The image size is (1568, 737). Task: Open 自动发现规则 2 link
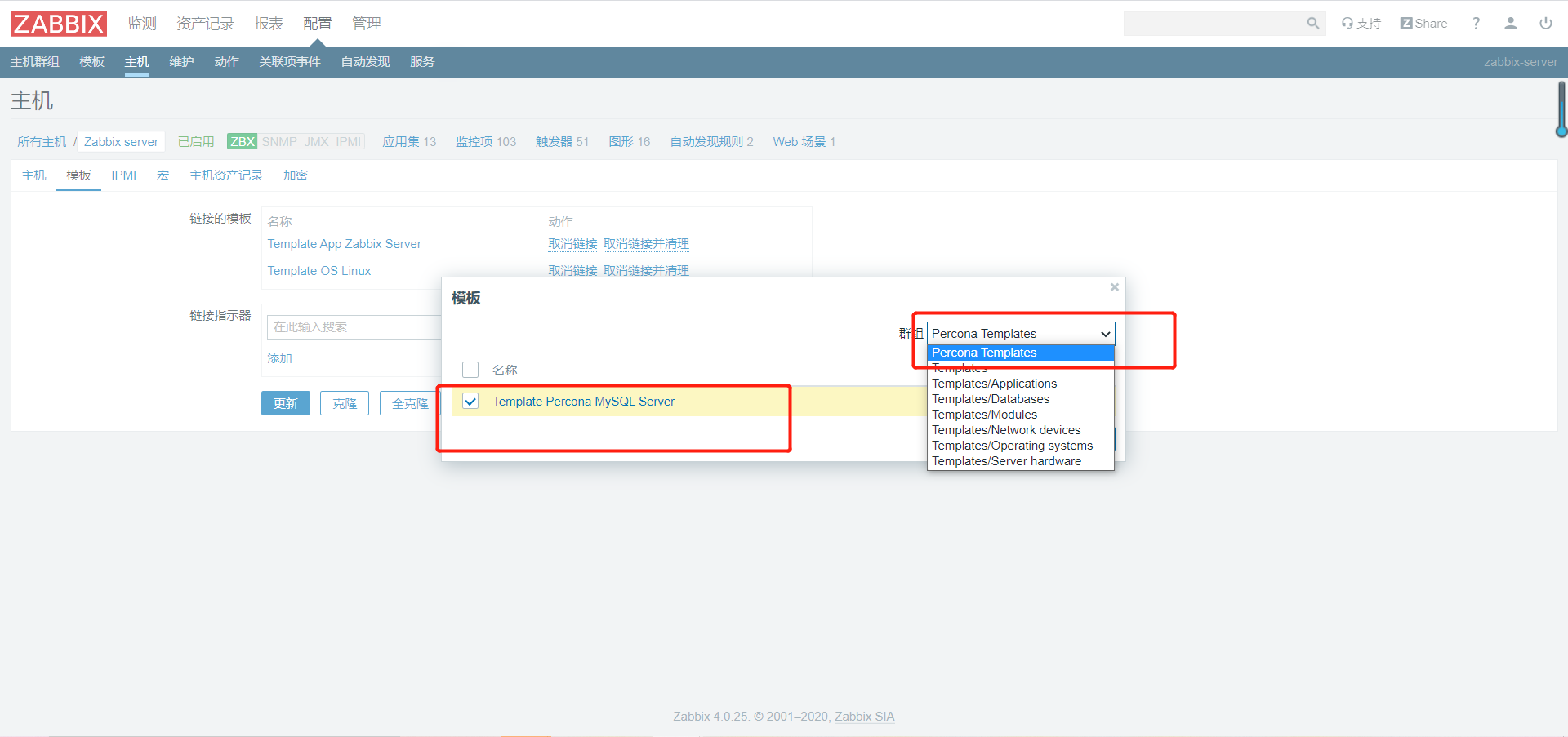(x=711, y=142)
